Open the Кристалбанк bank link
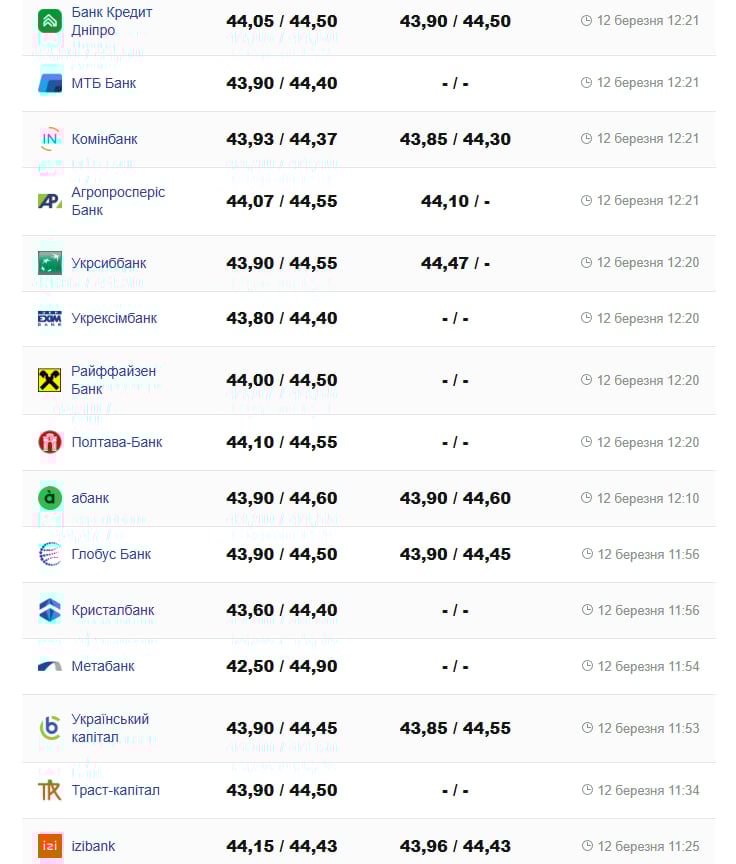Image resolution: width=736 pixels, height=864 pixels. pyautogui.click(x=113, y=610)
